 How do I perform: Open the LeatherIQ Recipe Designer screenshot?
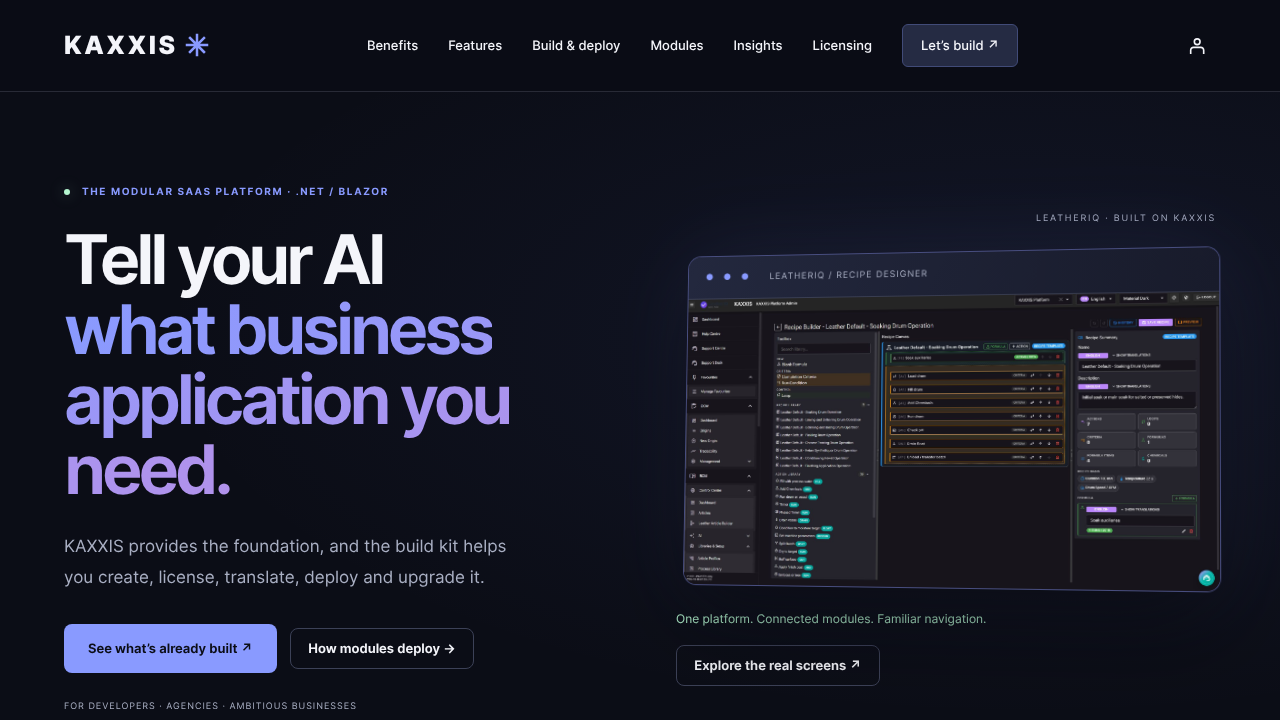[953, 419]
